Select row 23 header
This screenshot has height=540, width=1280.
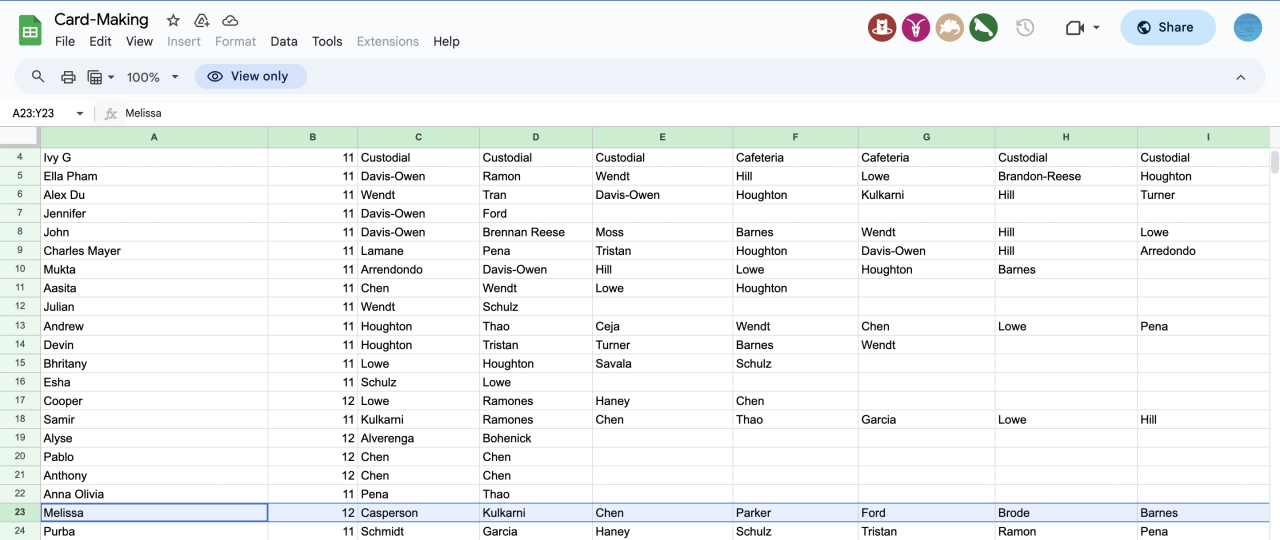(x=20, y=513)
